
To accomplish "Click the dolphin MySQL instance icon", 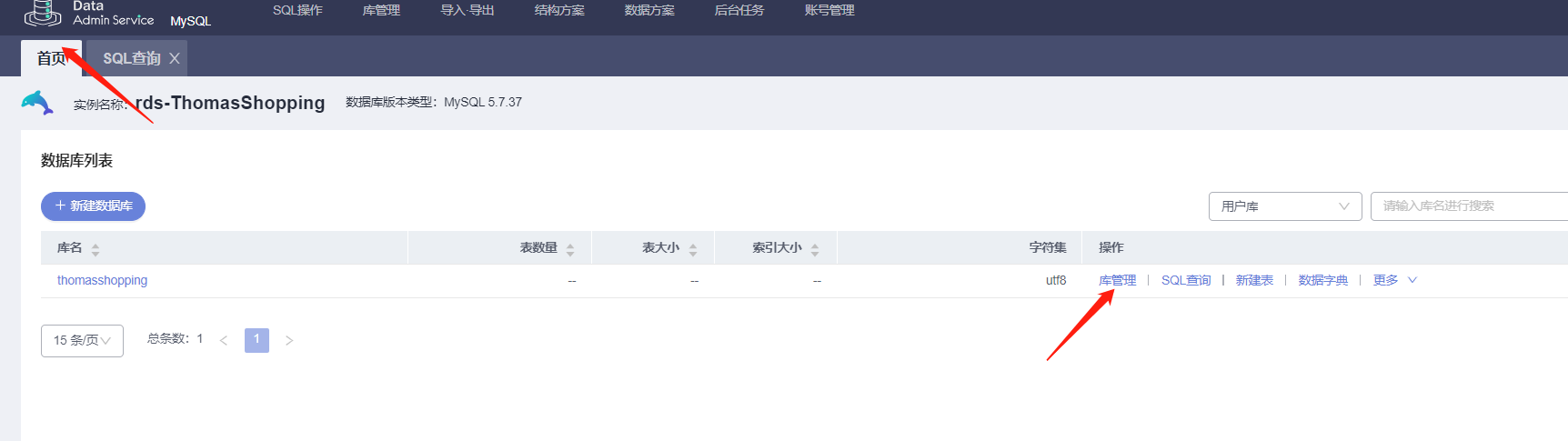I will [37, 103].
